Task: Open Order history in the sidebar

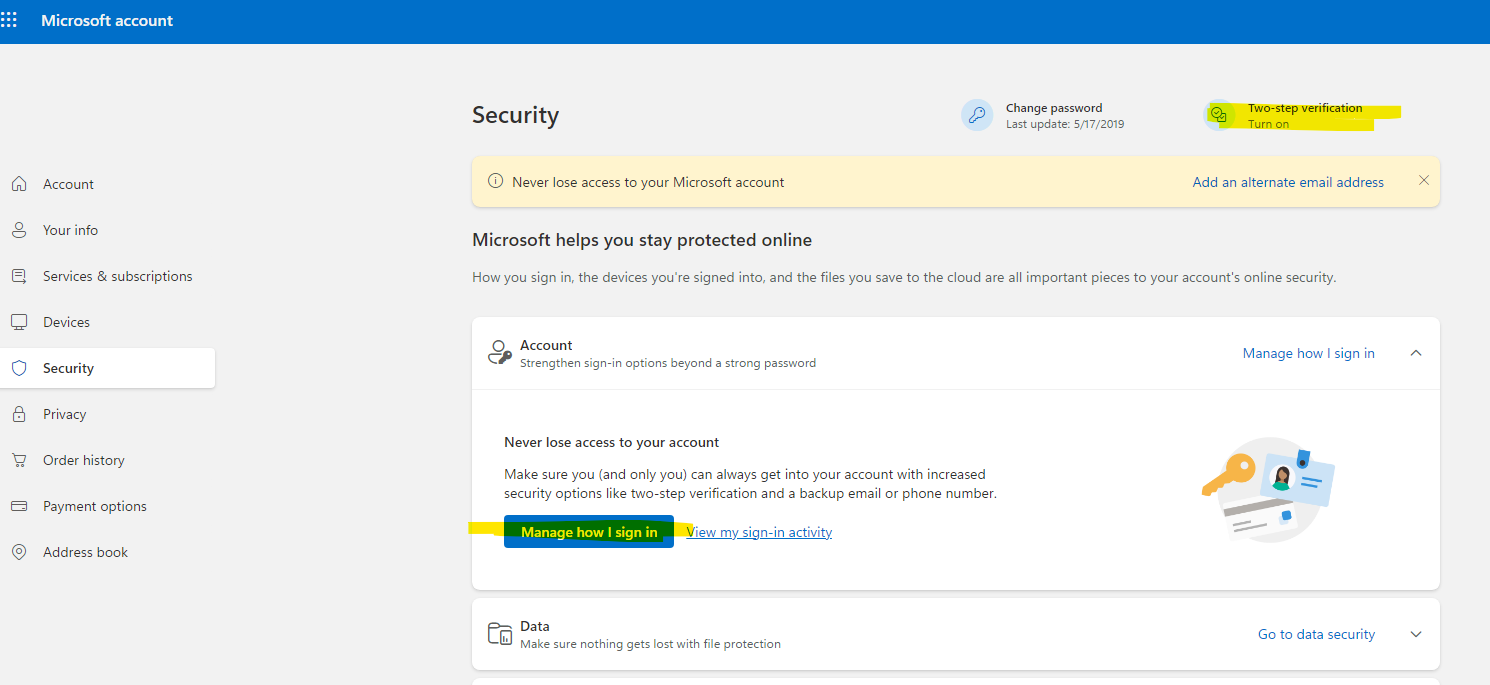Action: tap(84, 460)
